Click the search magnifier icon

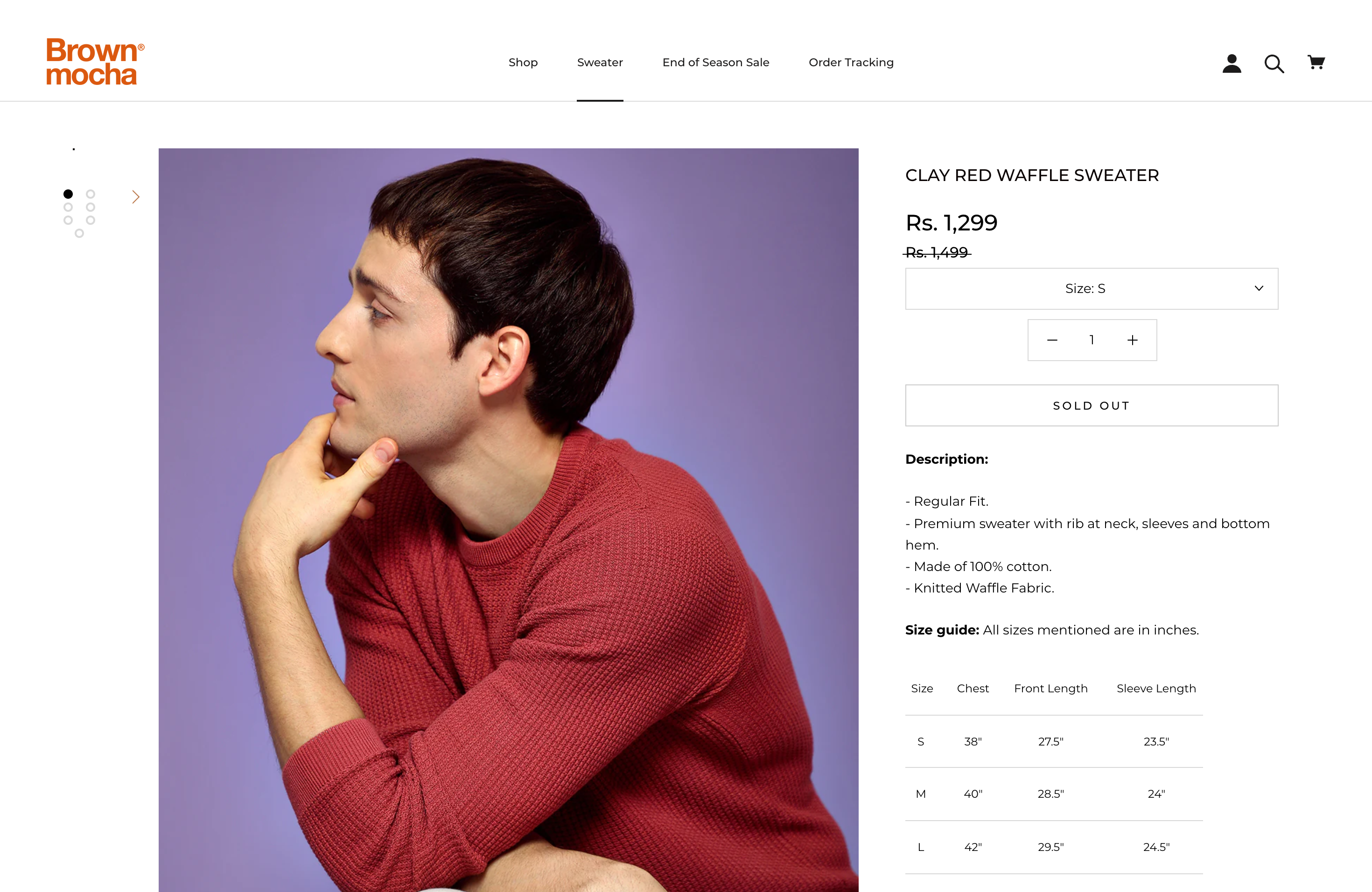pyautogui.click(x=1274, y=63)
